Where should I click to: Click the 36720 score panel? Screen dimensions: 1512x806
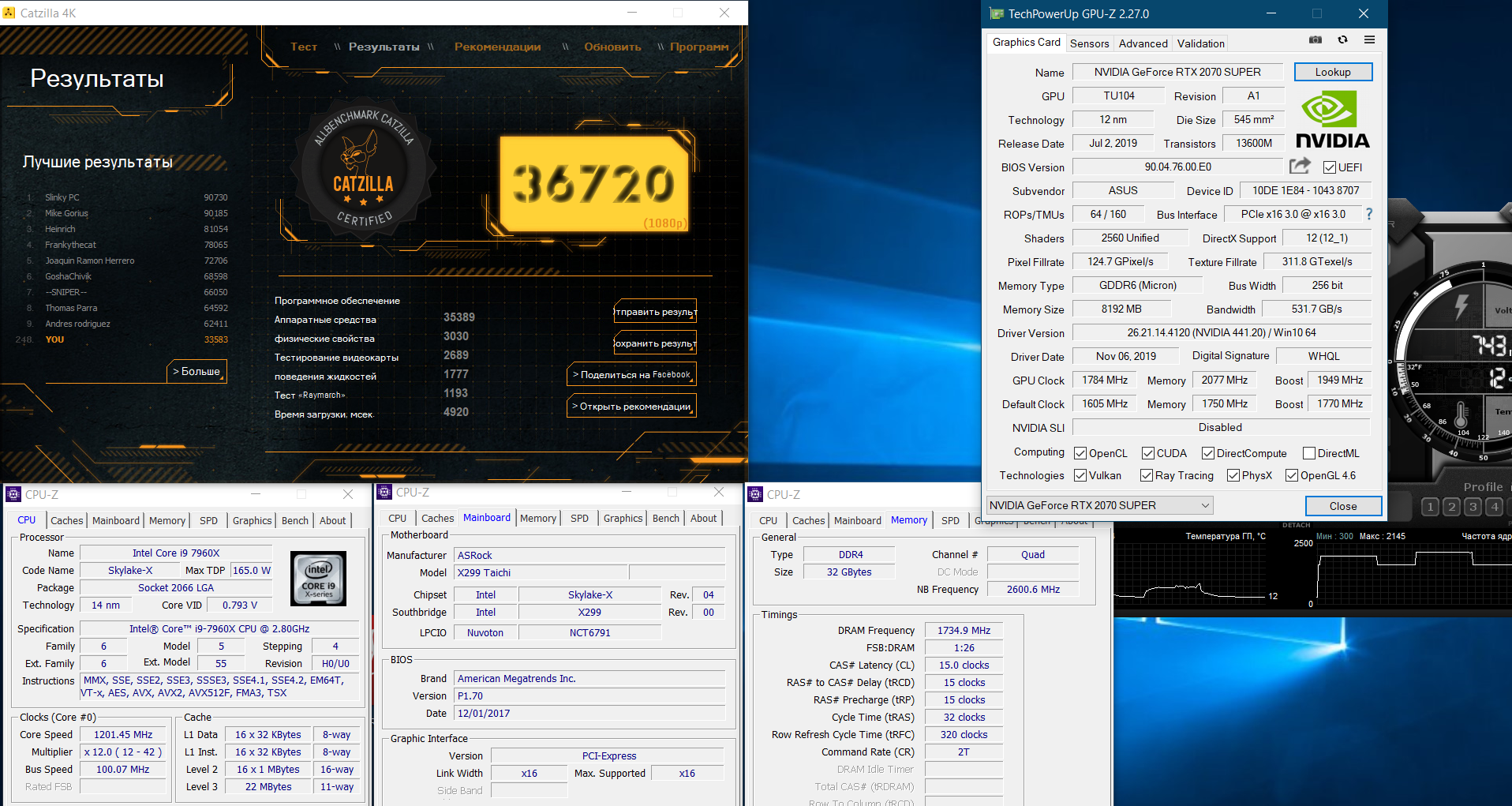(595, 185)
